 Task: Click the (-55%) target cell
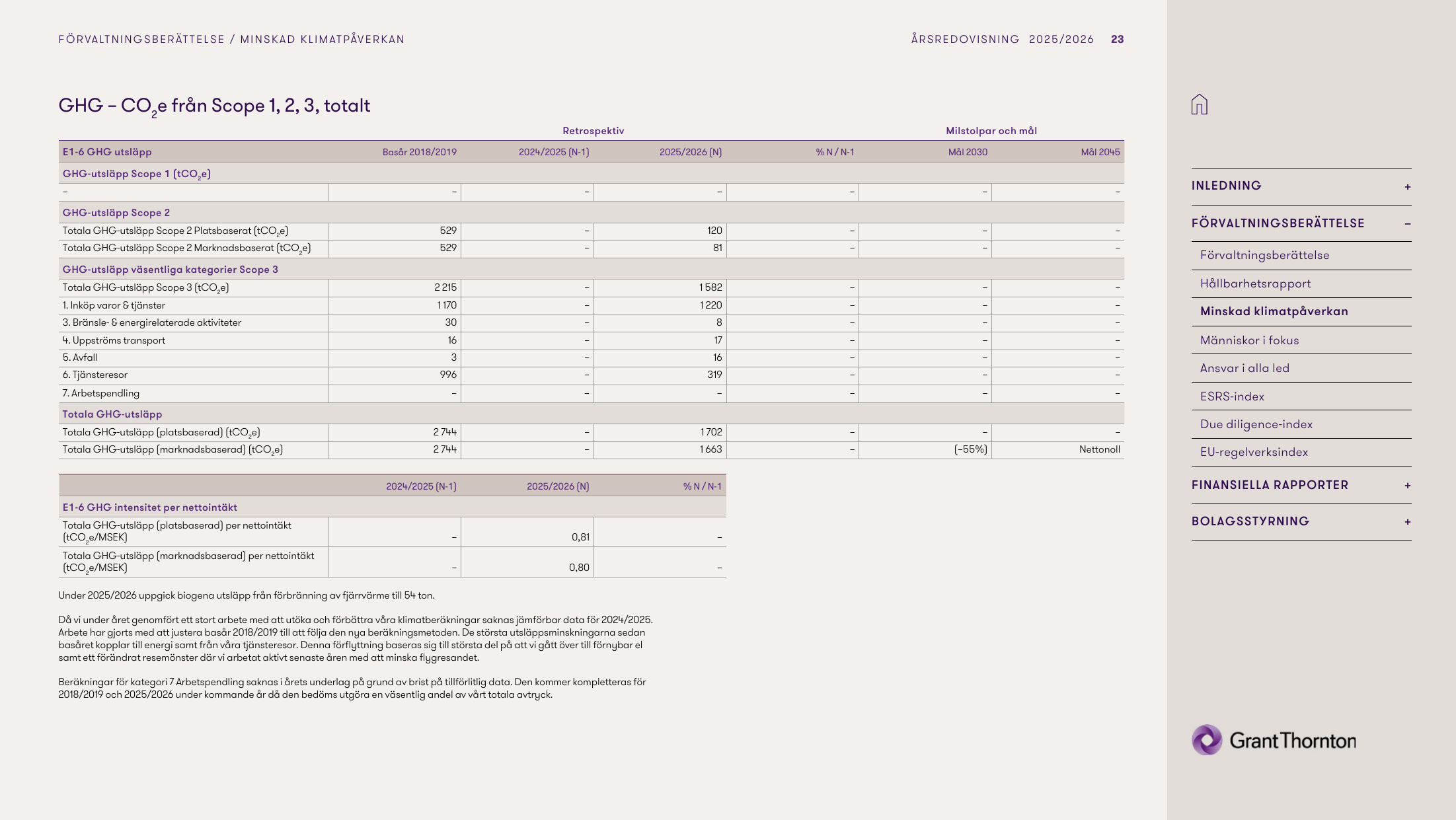tap(970, 449)
